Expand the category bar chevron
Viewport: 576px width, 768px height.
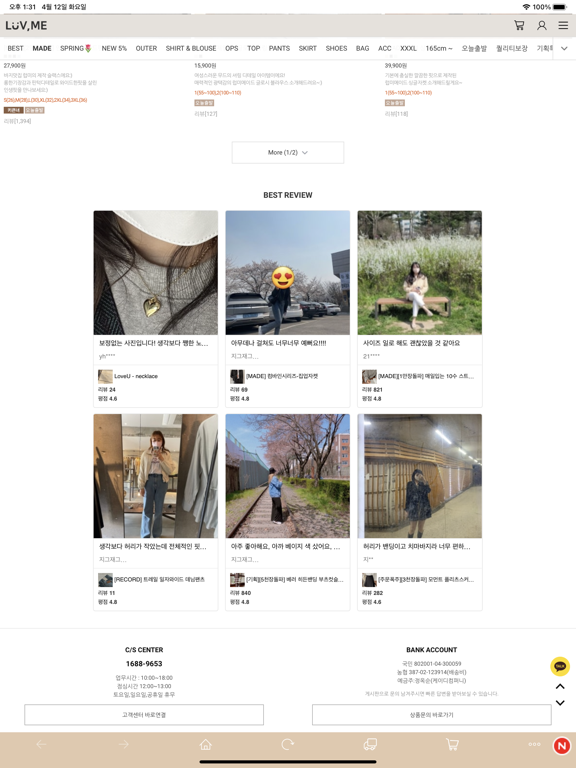[564, 48]
